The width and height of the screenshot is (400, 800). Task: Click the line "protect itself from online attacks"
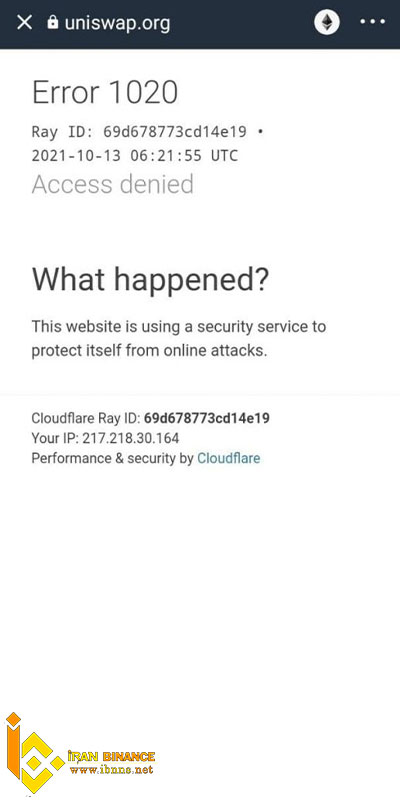pos(149,351)
